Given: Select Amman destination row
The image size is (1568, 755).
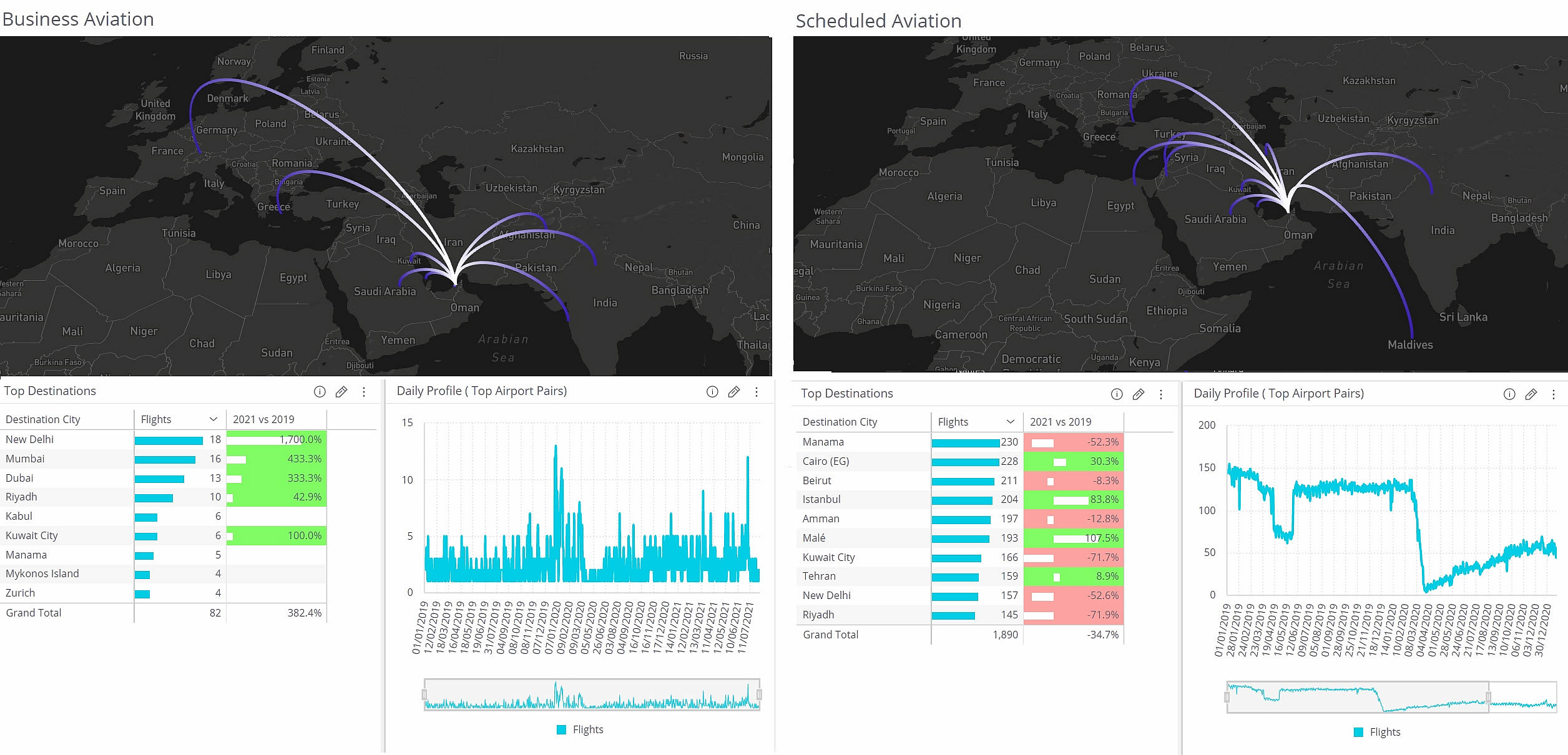Looking at the screenshot, I should pos(961,519).
